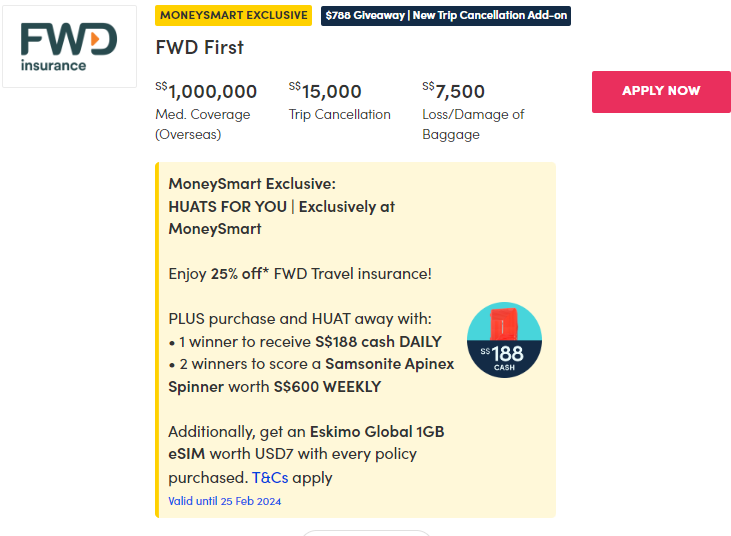This screenshot has height=536, width=731.
Task: Click the Eskimo Global 1GB eSIM text
Action: [x=306, y=442]
